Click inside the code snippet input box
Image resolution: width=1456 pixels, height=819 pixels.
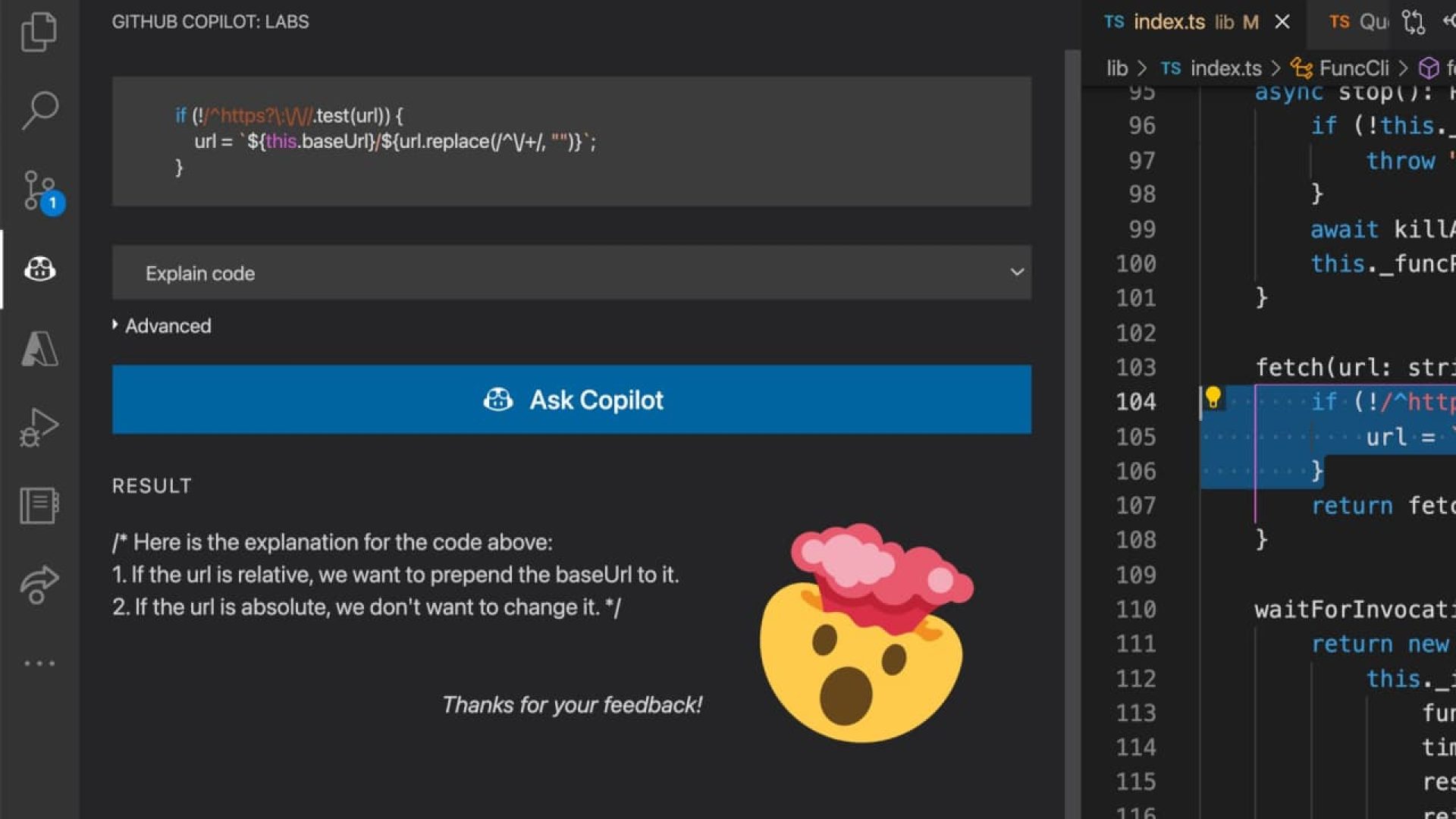[572, 141]
